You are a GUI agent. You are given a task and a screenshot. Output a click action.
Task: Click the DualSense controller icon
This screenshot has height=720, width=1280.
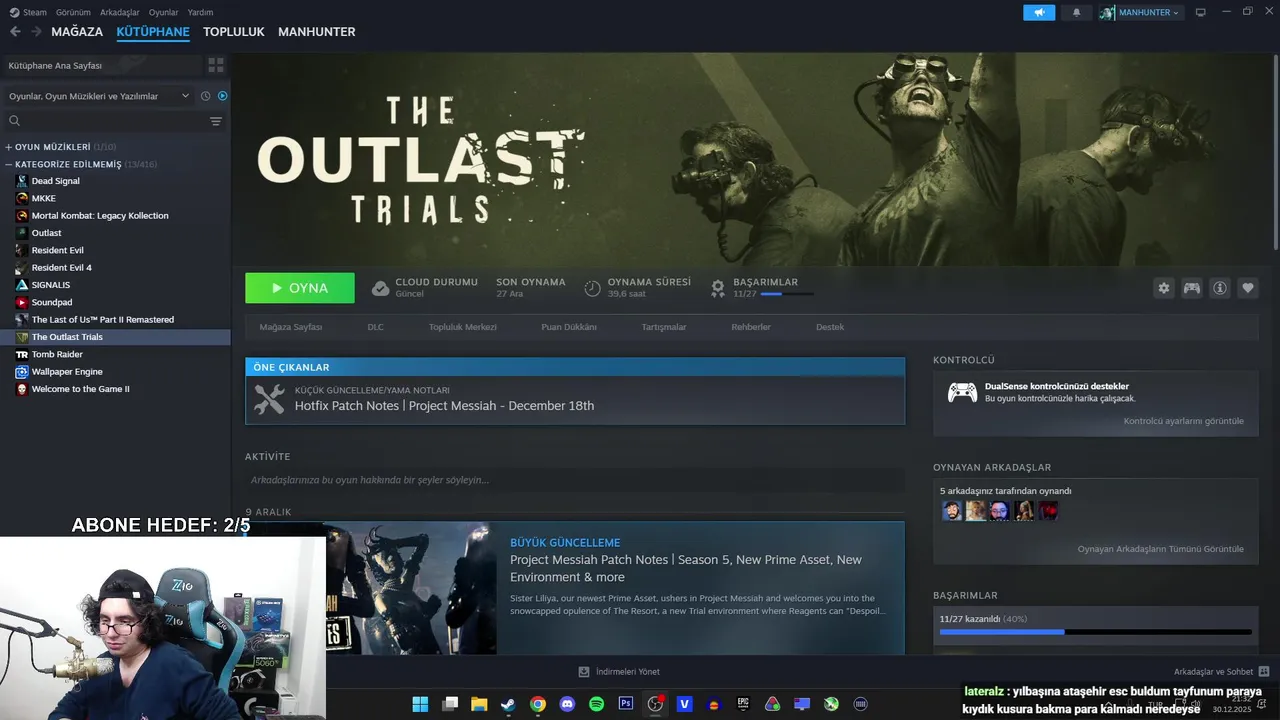[x=962, y=392]
